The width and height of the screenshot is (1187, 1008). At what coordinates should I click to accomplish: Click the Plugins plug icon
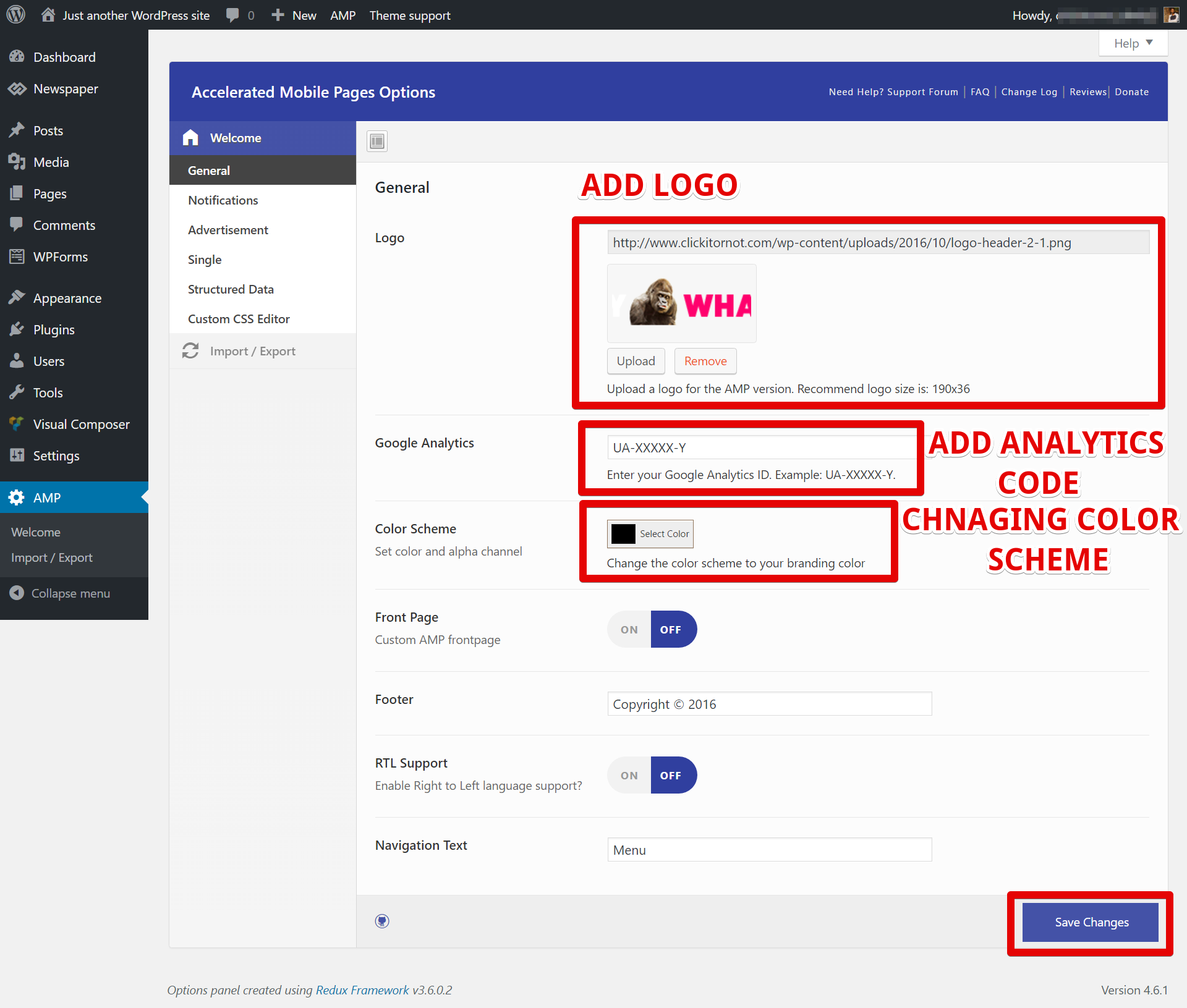click(17, 329)
